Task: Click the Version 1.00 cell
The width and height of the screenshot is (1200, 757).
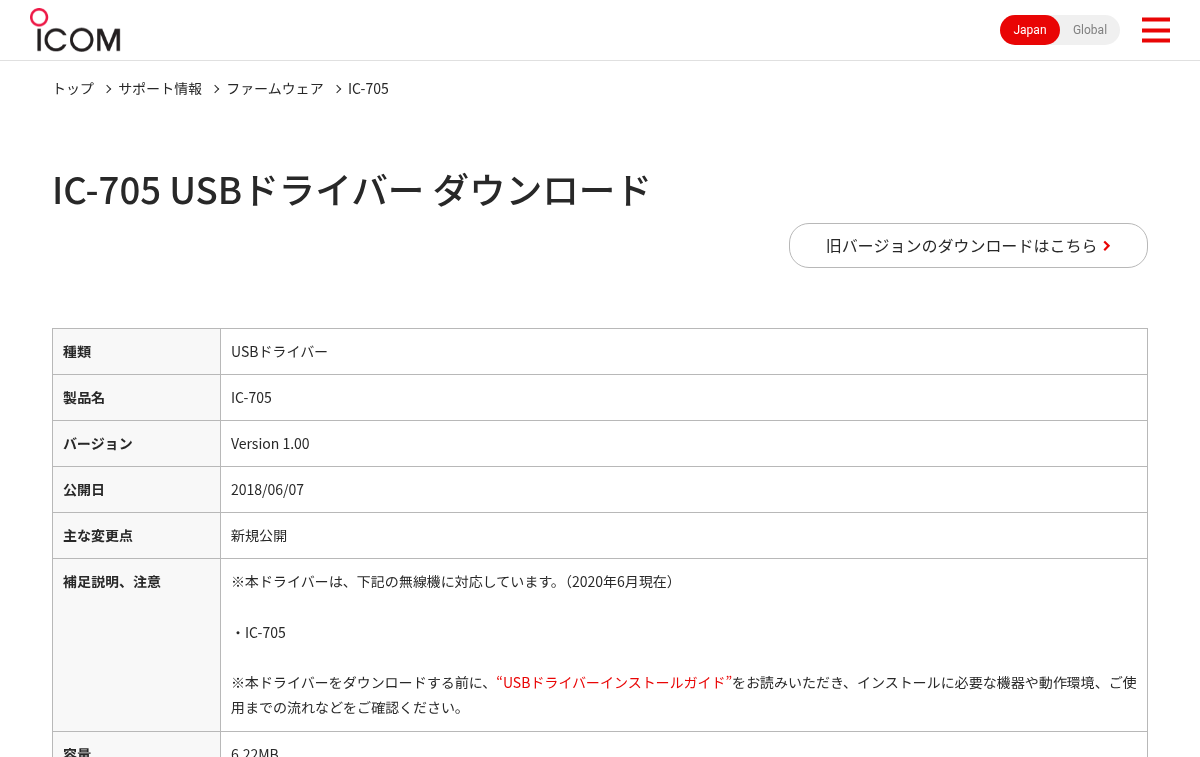Action: (x=684, y=444)
